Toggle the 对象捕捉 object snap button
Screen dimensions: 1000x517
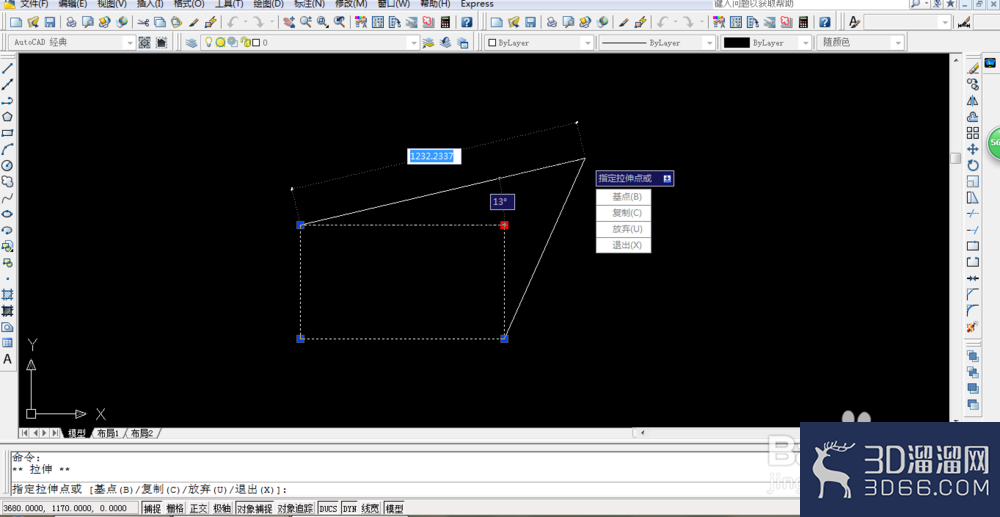pyautogui.click(x=254, y=509)
